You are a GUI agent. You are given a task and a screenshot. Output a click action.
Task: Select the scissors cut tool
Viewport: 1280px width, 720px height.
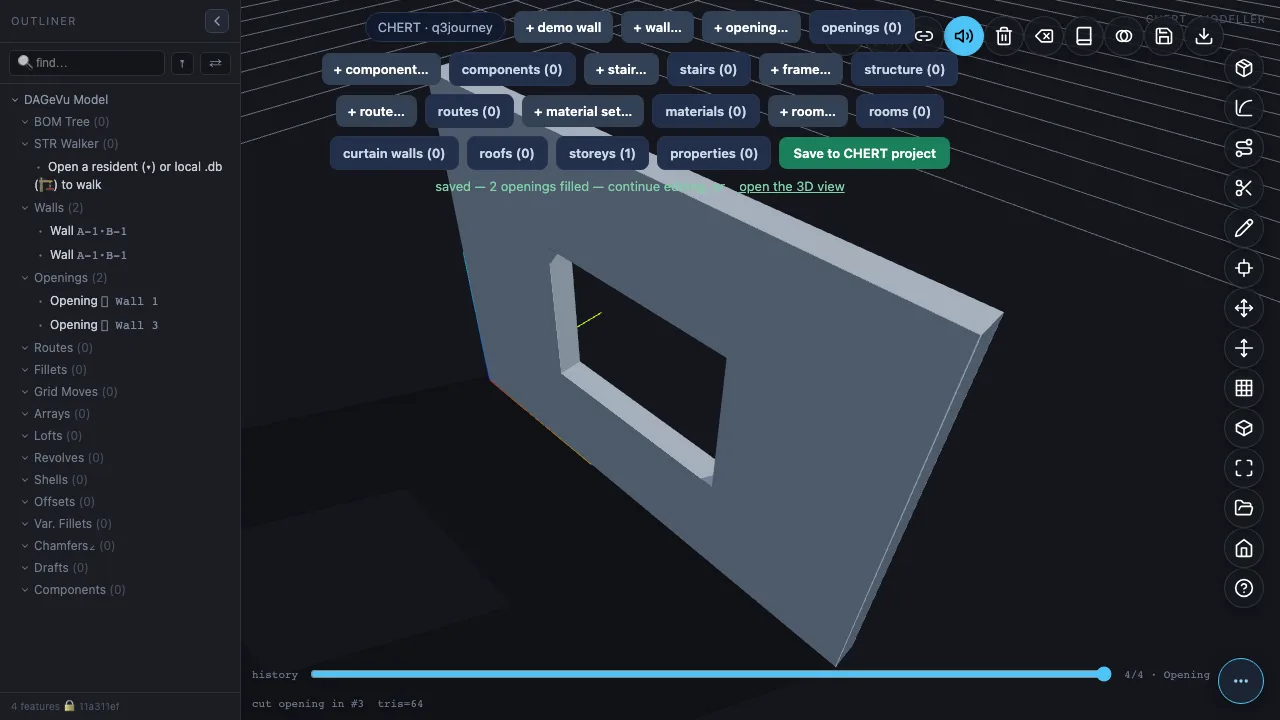click(1244, 188)
